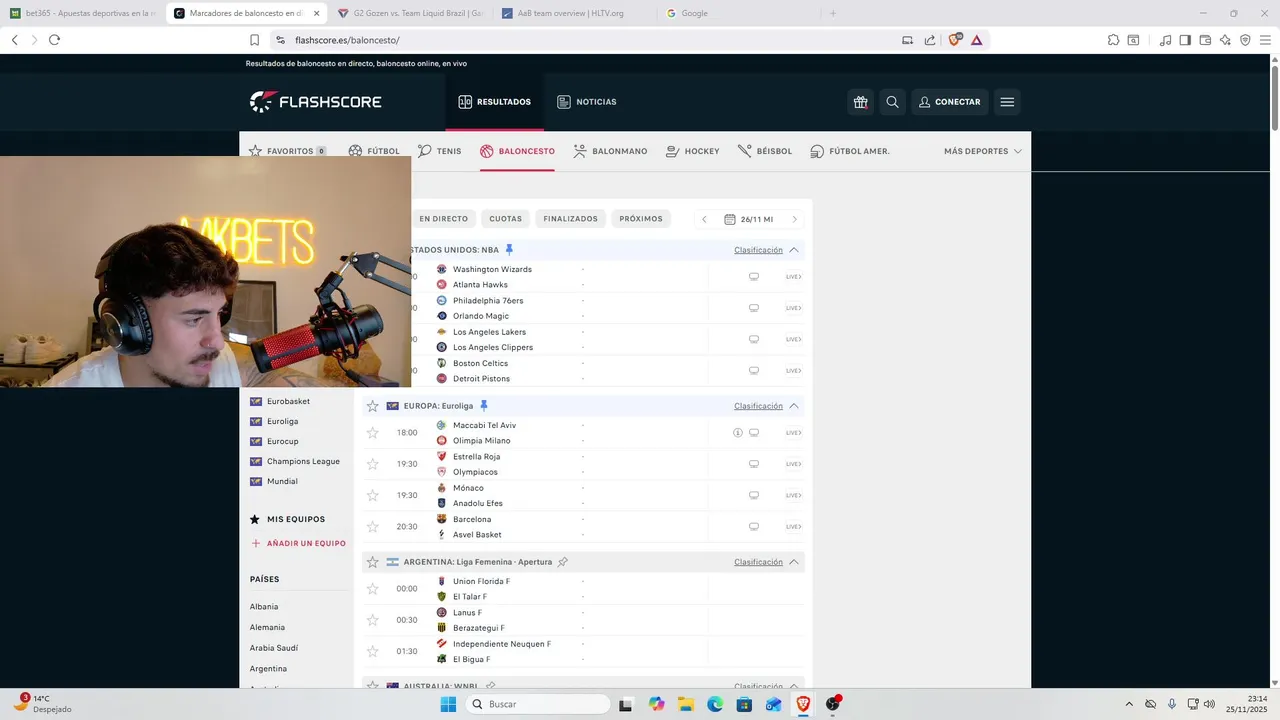Open File Explorer in taskbar
The width and height of the screenshot is (1280, 720).
pyautogui.click(x=685, y=704)
